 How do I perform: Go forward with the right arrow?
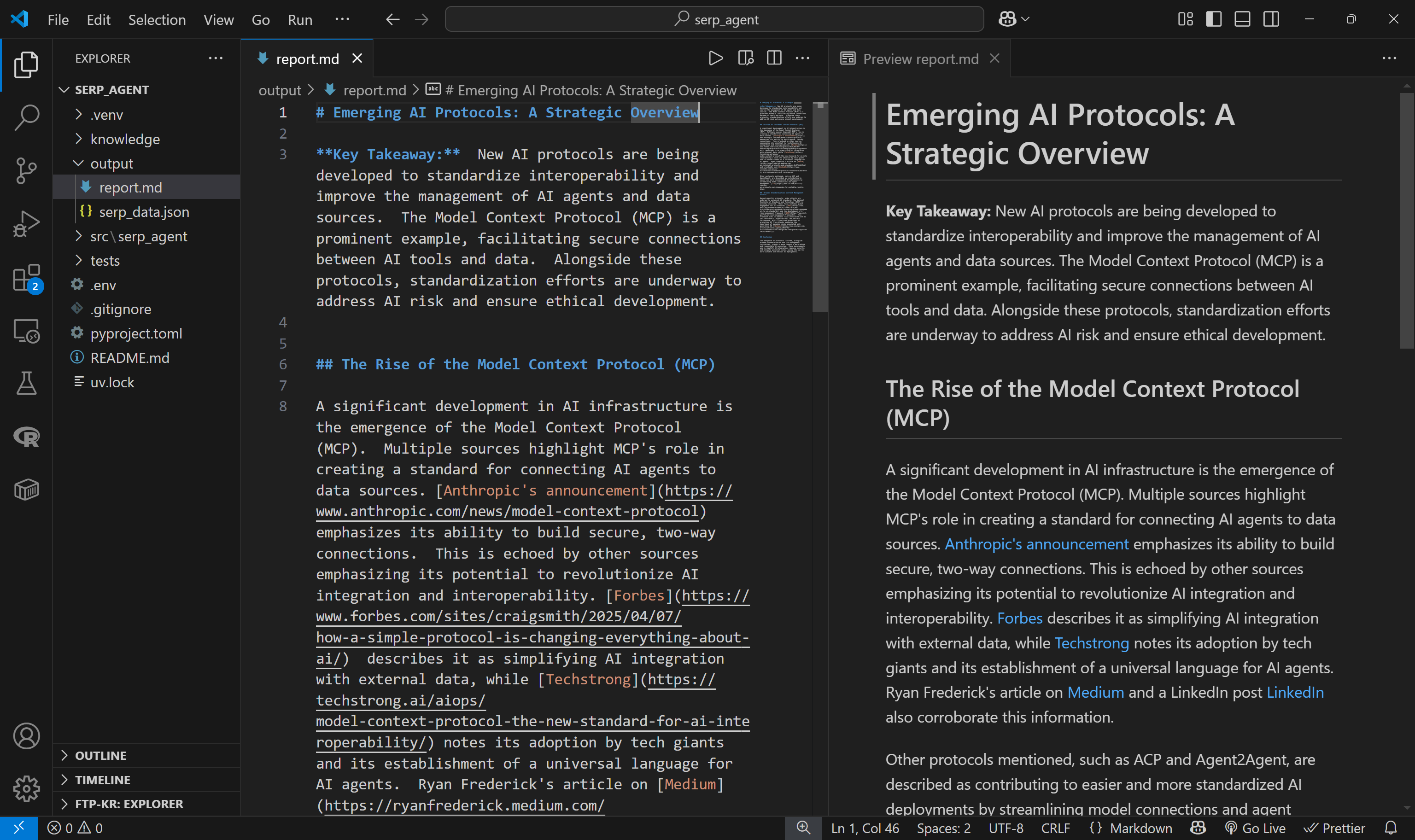[421, 19]
